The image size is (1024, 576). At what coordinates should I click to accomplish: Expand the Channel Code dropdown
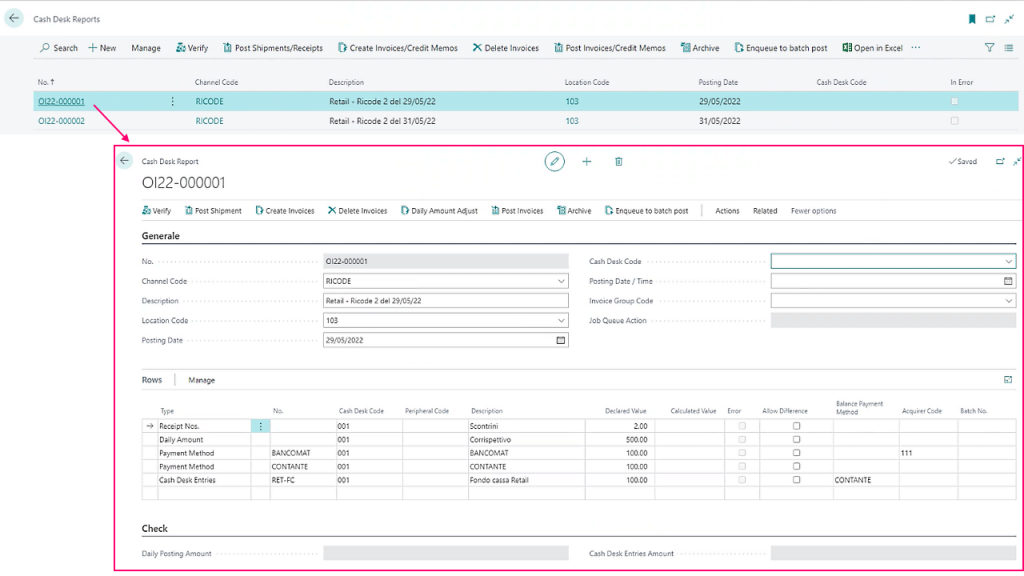(x=561, y=281)
